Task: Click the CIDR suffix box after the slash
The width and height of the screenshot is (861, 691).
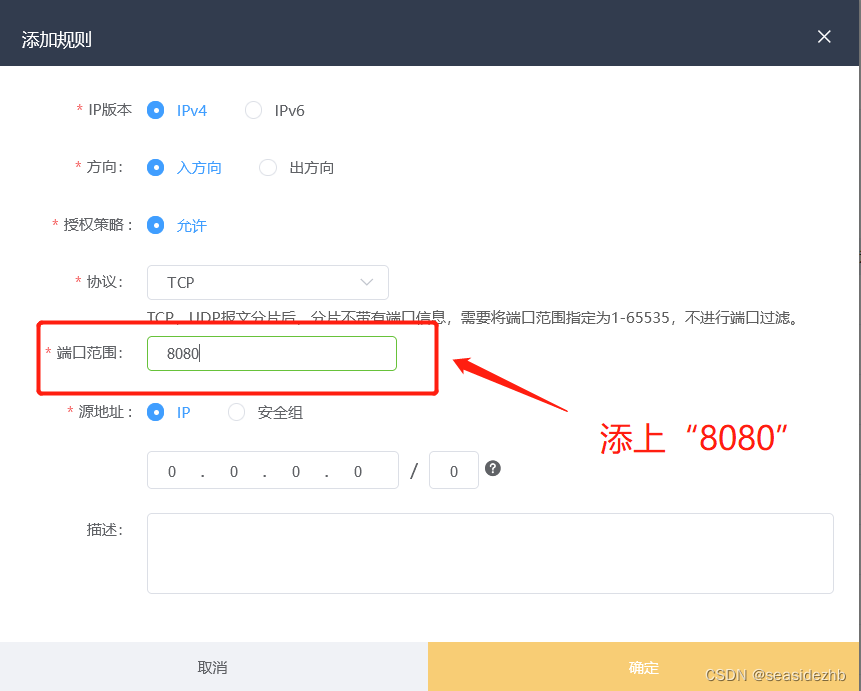Action: click(x=453, y=470)
